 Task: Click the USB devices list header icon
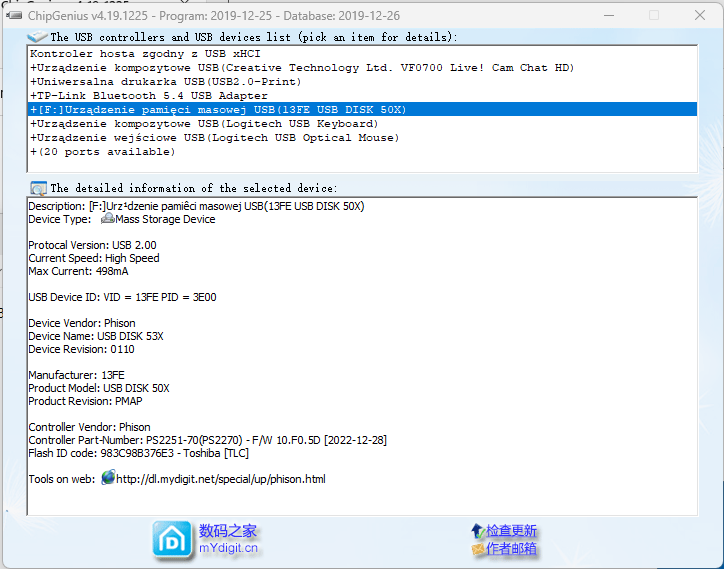(x=37, y=36)
